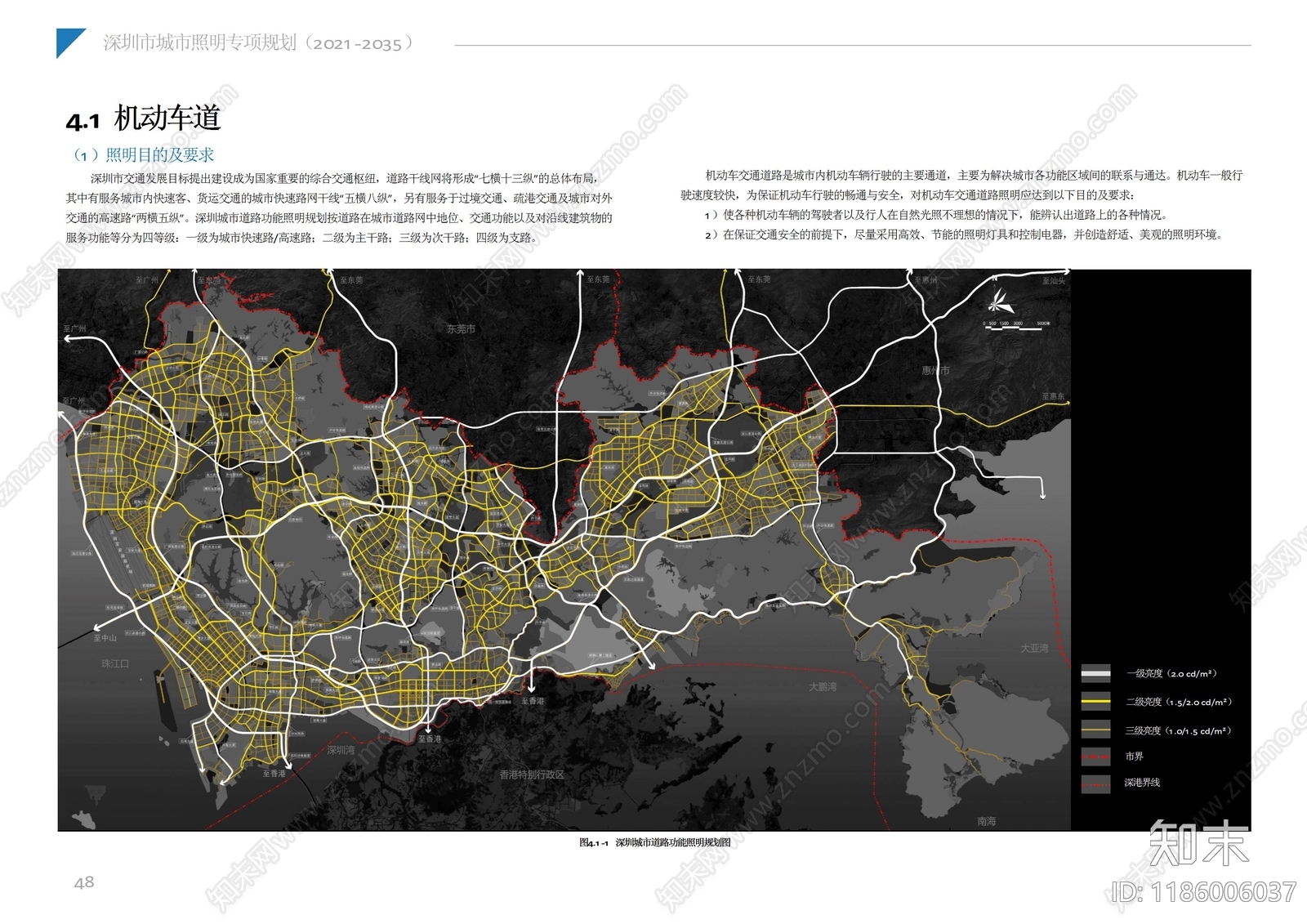
Task: Select the 深港界线 dashed legend swatch
Action: click(1096, 783)
